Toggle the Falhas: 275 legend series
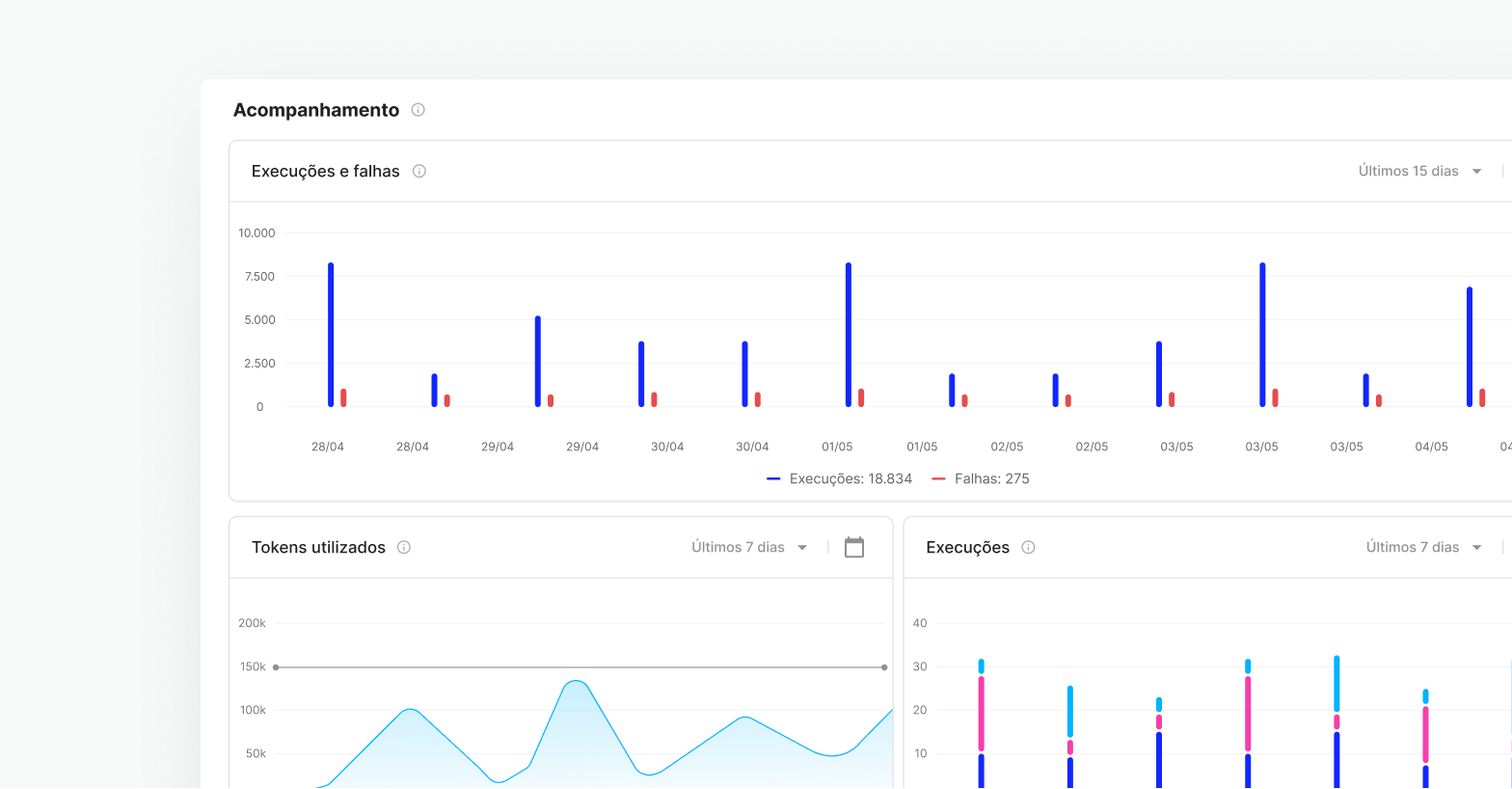The width and height of the screenshot is (1512, 789). coord(991,478)
